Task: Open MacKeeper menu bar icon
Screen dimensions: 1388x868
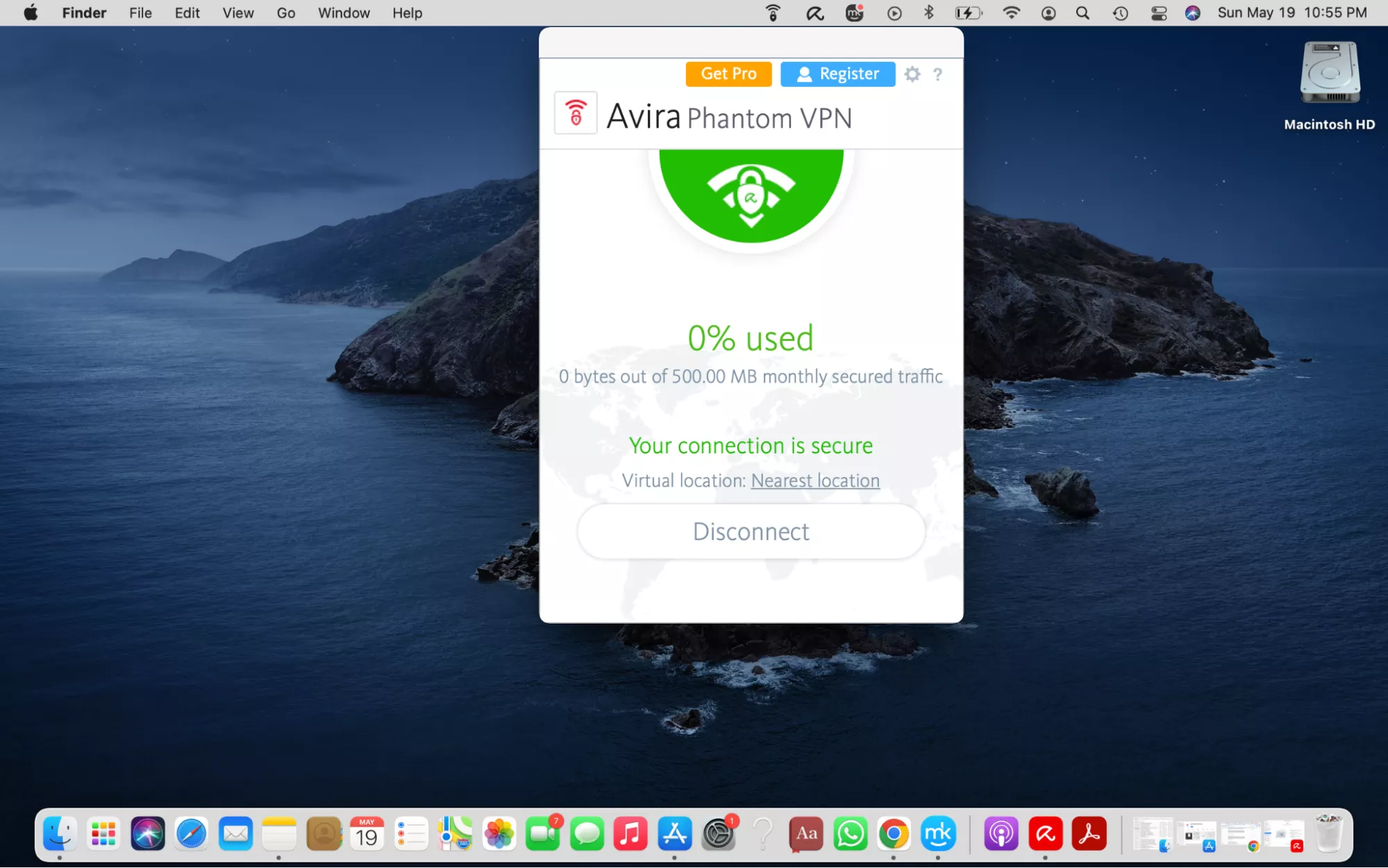Action: [855, 13]
